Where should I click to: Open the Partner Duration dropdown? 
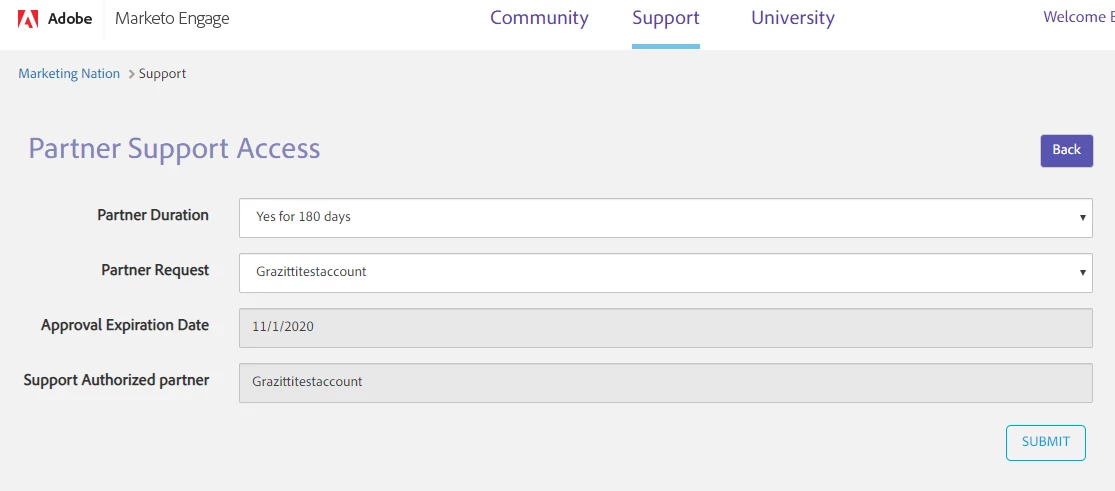coord(666,218)
